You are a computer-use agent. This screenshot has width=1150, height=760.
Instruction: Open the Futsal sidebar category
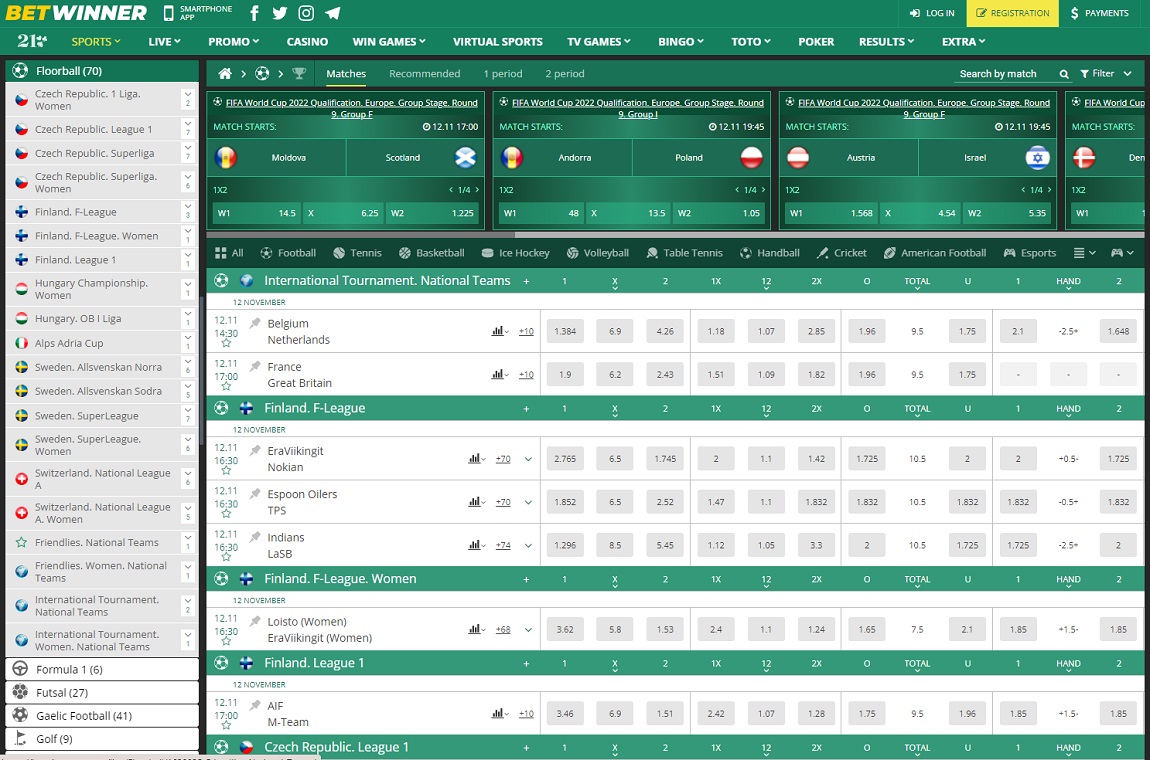point(102,693)
